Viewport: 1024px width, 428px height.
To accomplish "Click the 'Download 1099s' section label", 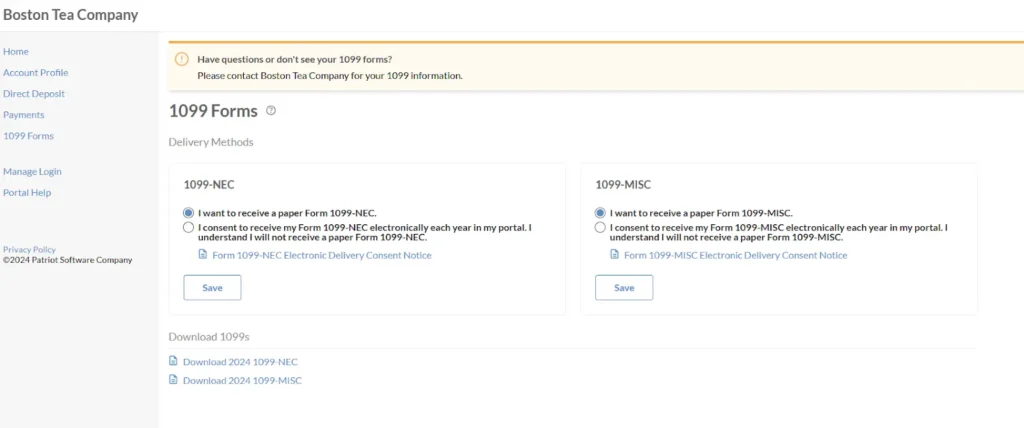I will (209, 337).
